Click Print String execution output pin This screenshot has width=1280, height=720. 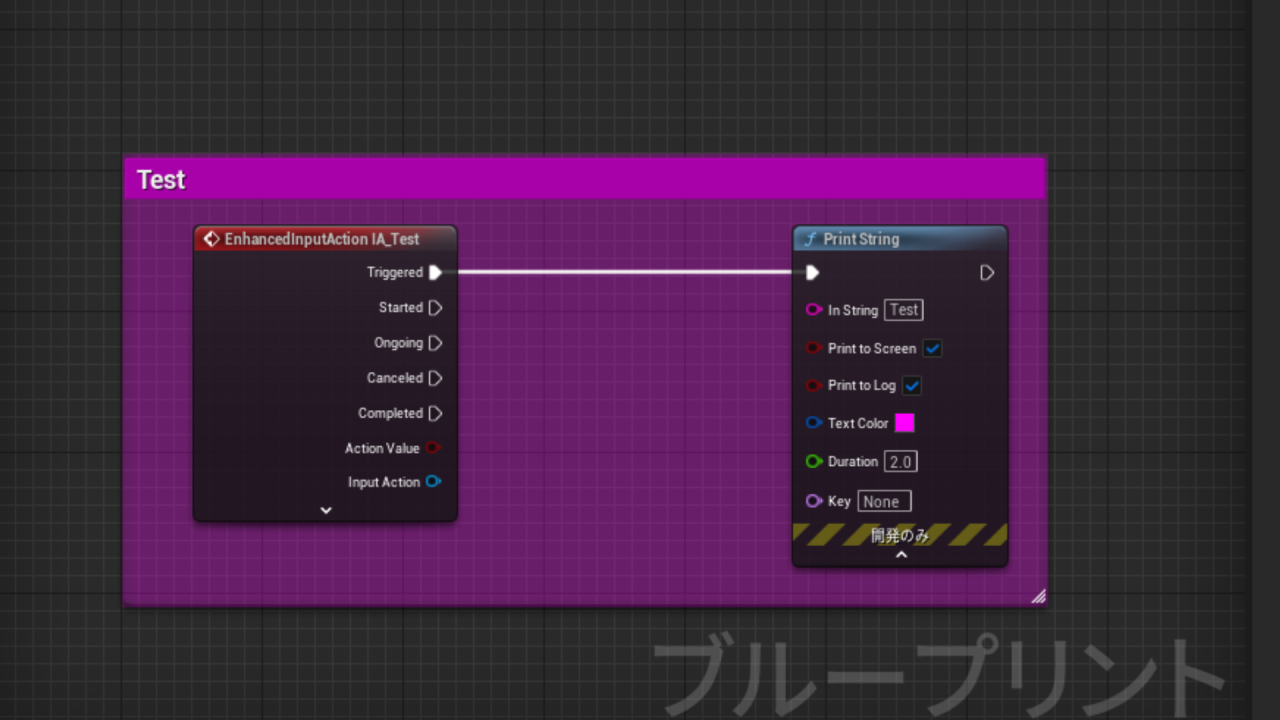pos(987,272)
